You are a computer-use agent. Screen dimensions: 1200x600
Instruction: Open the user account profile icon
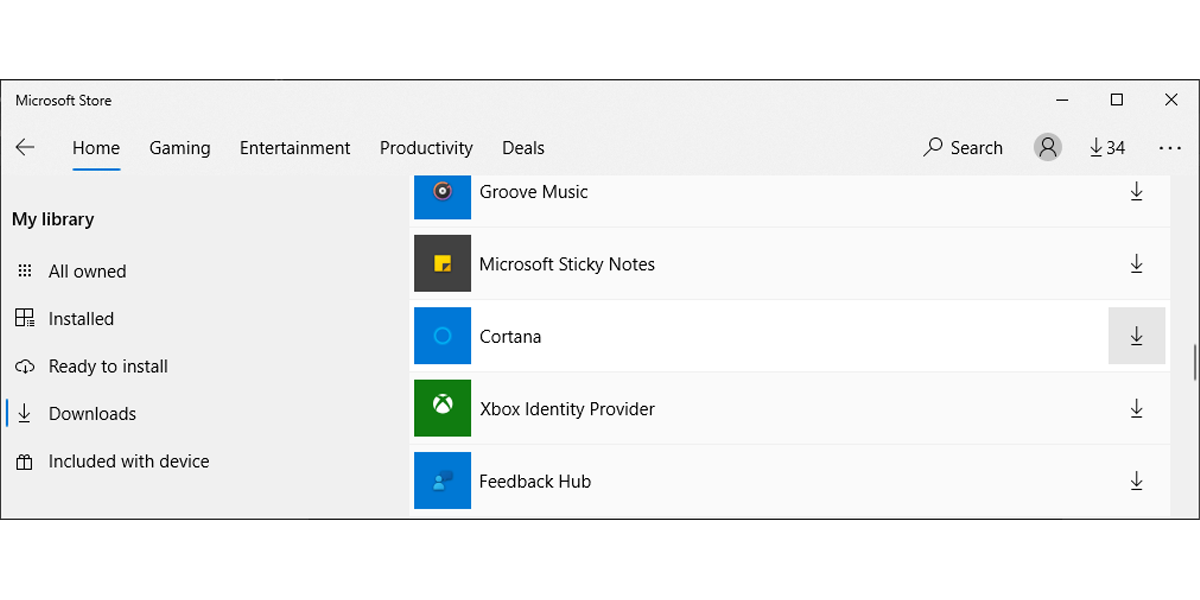(1047, 147)
